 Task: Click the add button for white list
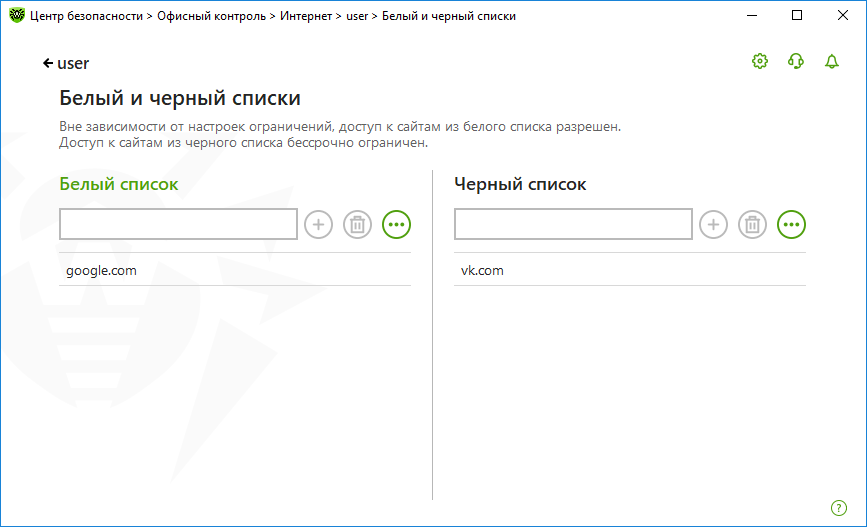click(318, 225)
